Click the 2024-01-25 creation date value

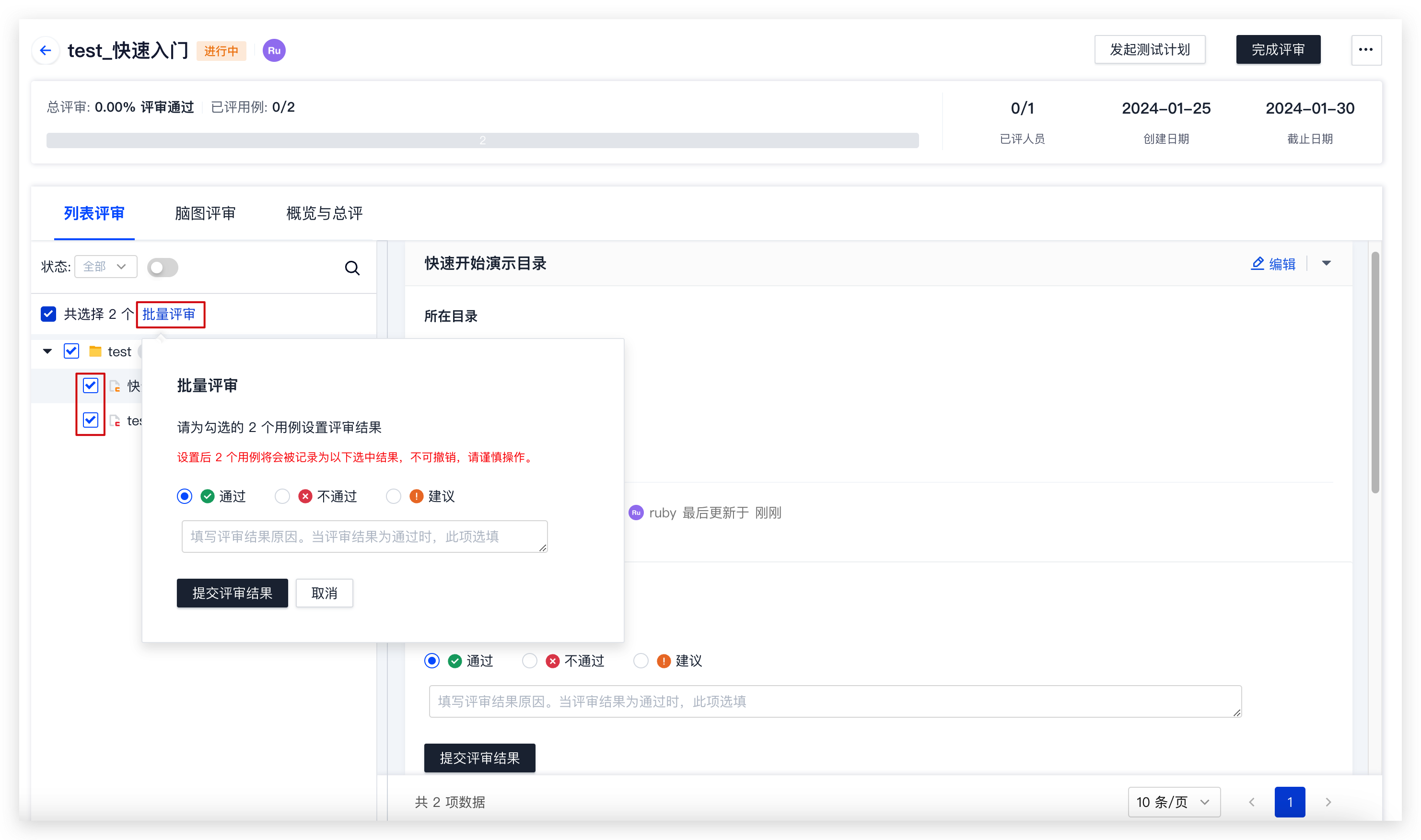1166,108
